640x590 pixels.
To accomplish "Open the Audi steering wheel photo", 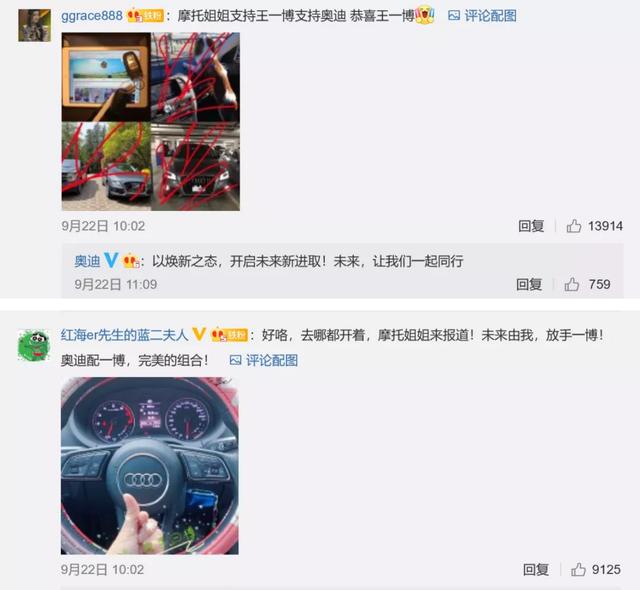I will pyautogui.click(x=150, y=466).
